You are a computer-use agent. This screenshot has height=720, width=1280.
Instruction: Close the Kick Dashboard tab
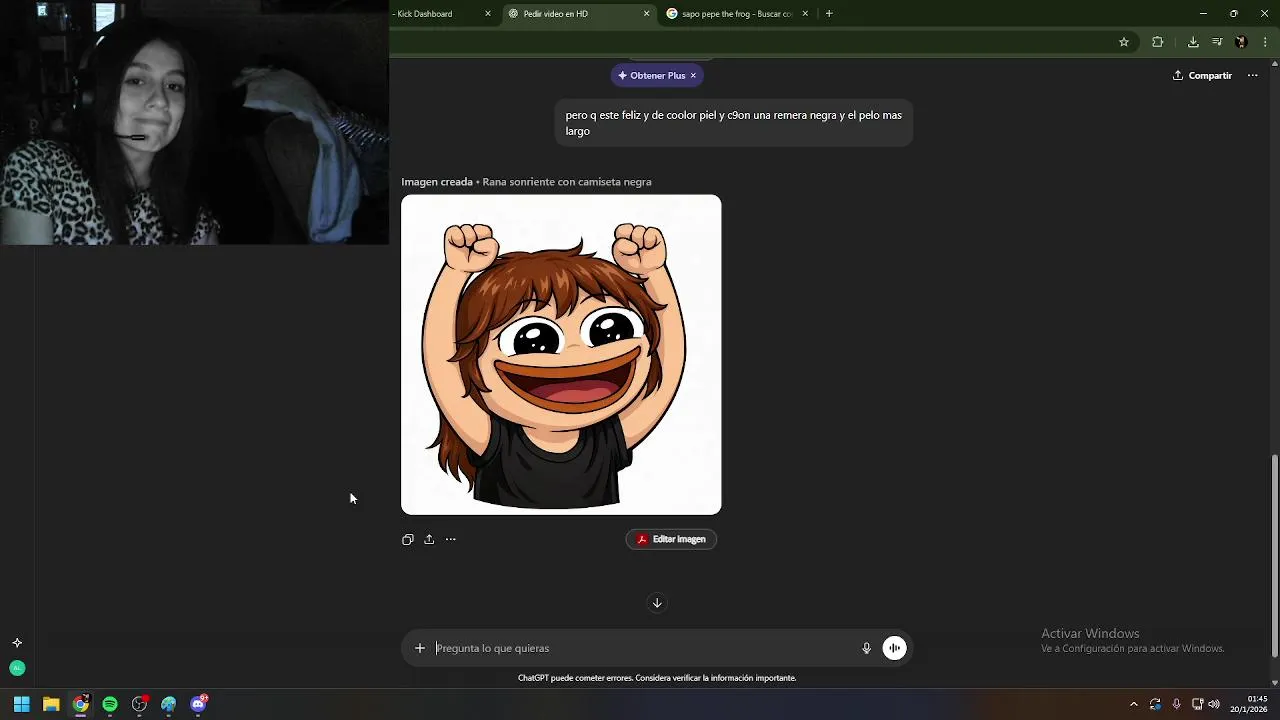(x=488, y=14)
